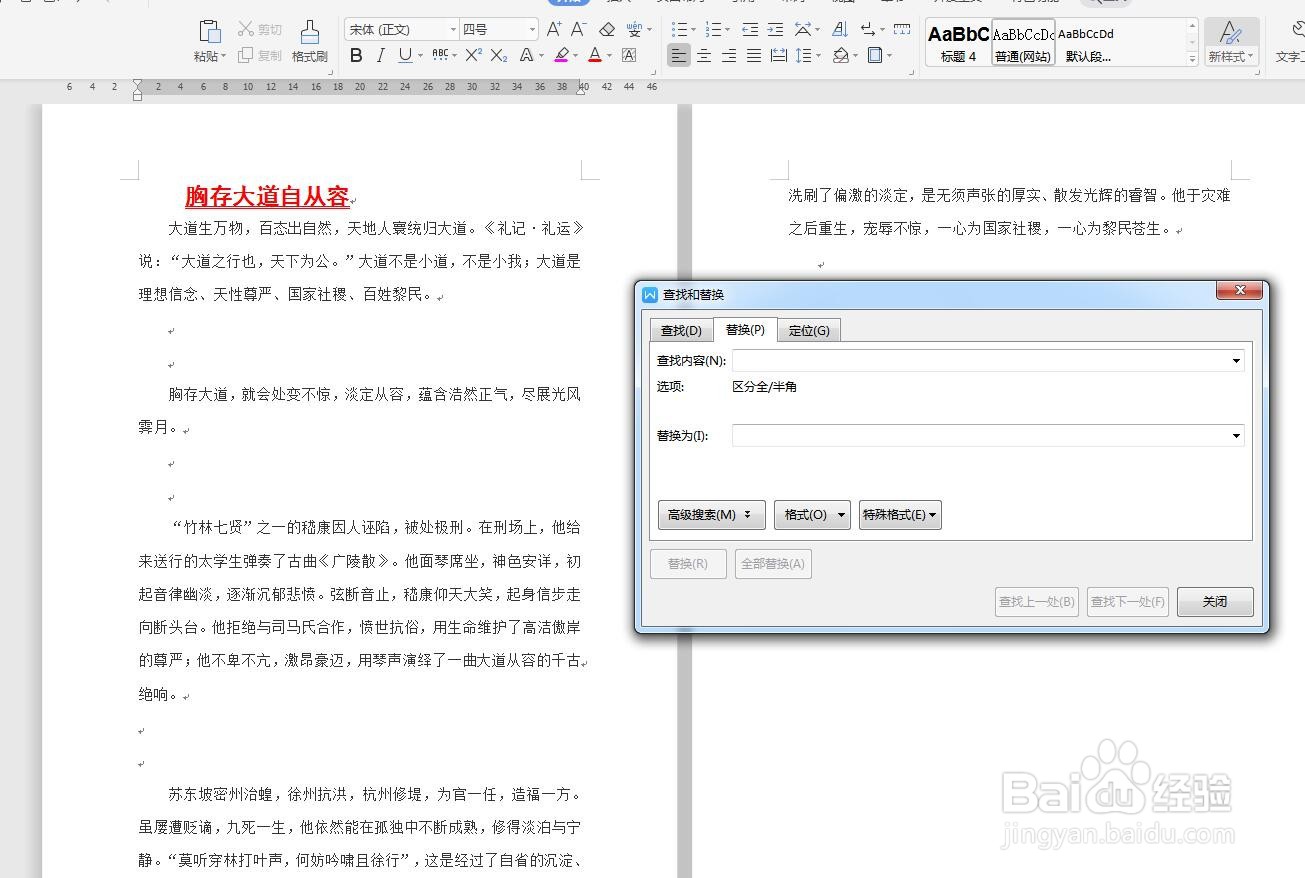Open the font size dropdown 四号

tap(531, 30)
